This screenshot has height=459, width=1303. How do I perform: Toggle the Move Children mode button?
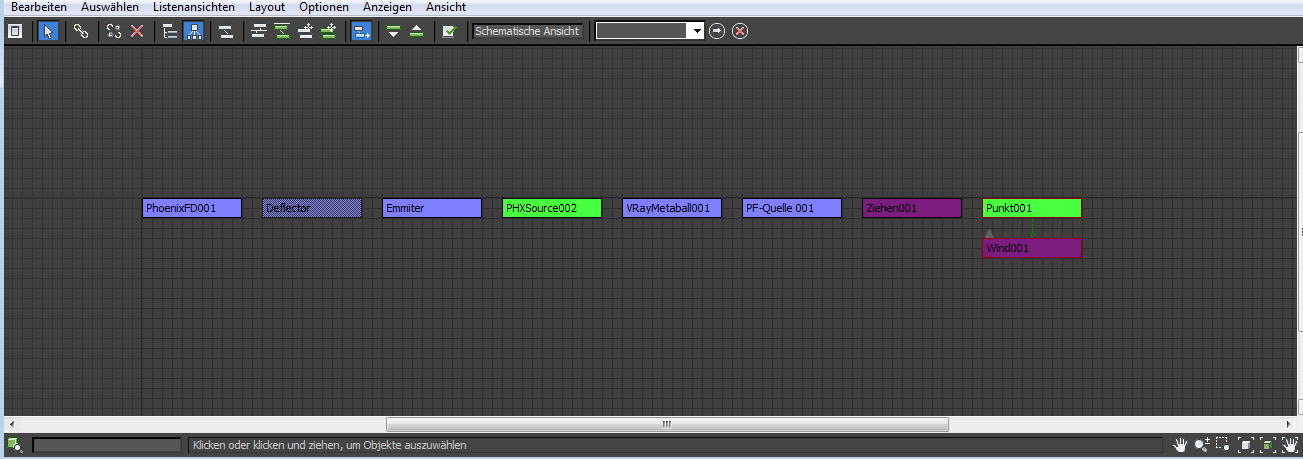(x=361, y=31)
